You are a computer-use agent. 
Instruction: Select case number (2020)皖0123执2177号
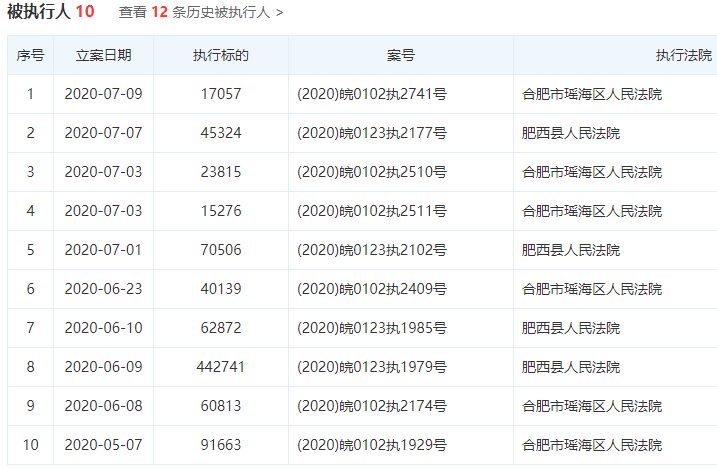[372, 133]
